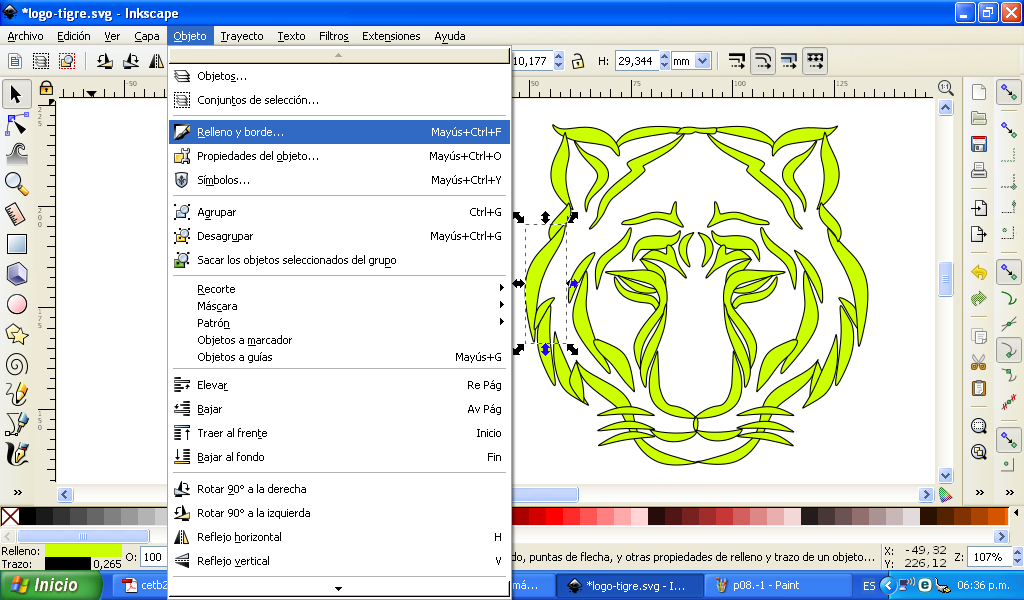Click the Open folder icon

[978, 118]
